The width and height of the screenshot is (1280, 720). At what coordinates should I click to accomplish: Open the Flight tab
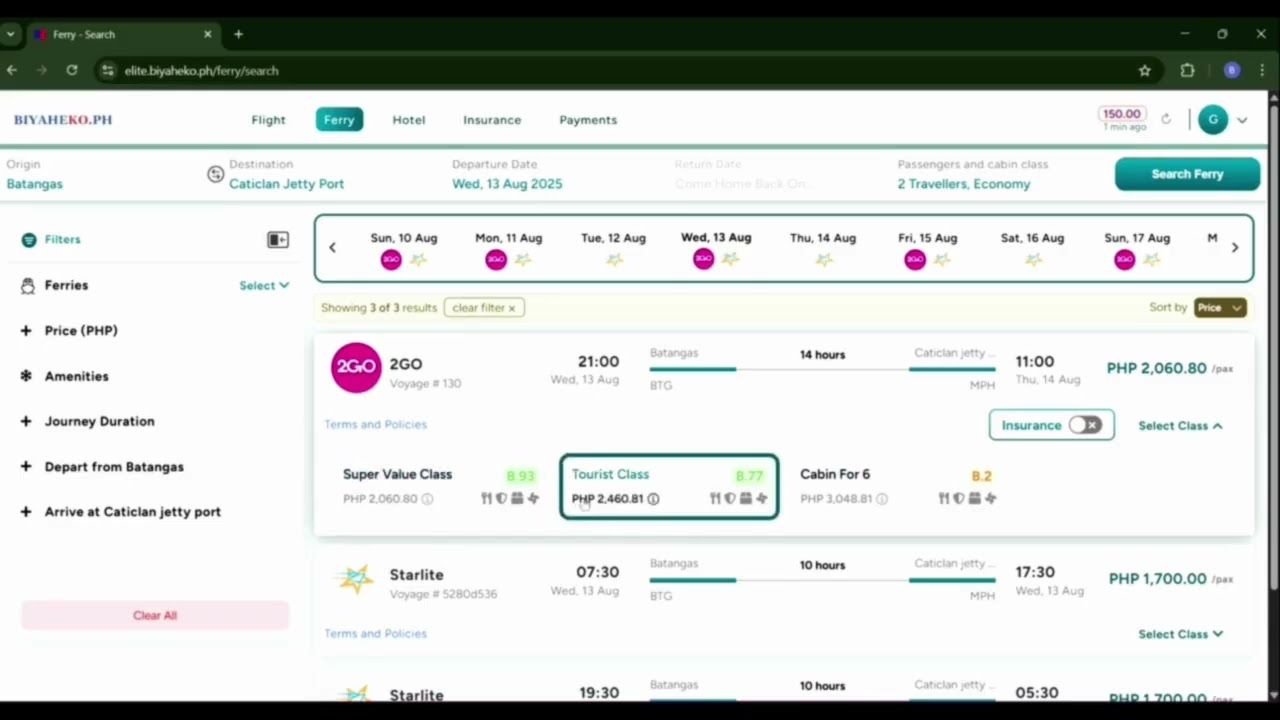tap(268, 120)
